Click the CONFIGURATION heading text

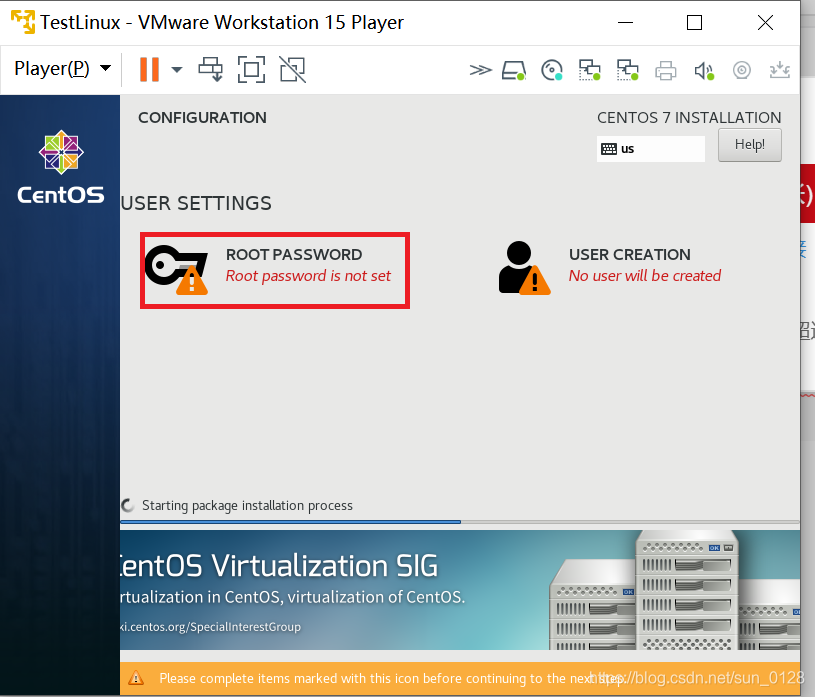(202, 118)
